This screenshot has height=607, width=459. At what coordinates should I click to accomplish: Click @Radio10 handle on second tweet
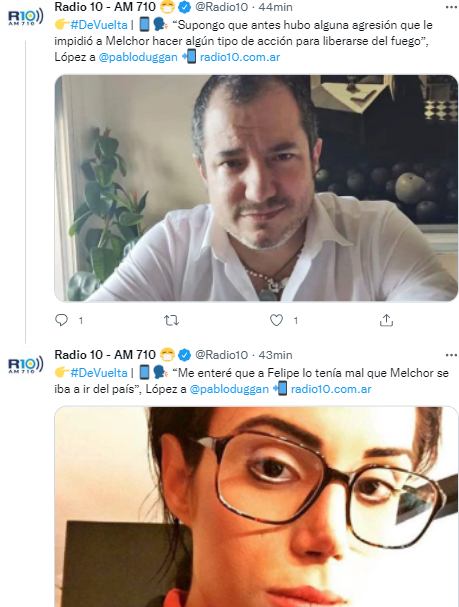click(221, 355)
